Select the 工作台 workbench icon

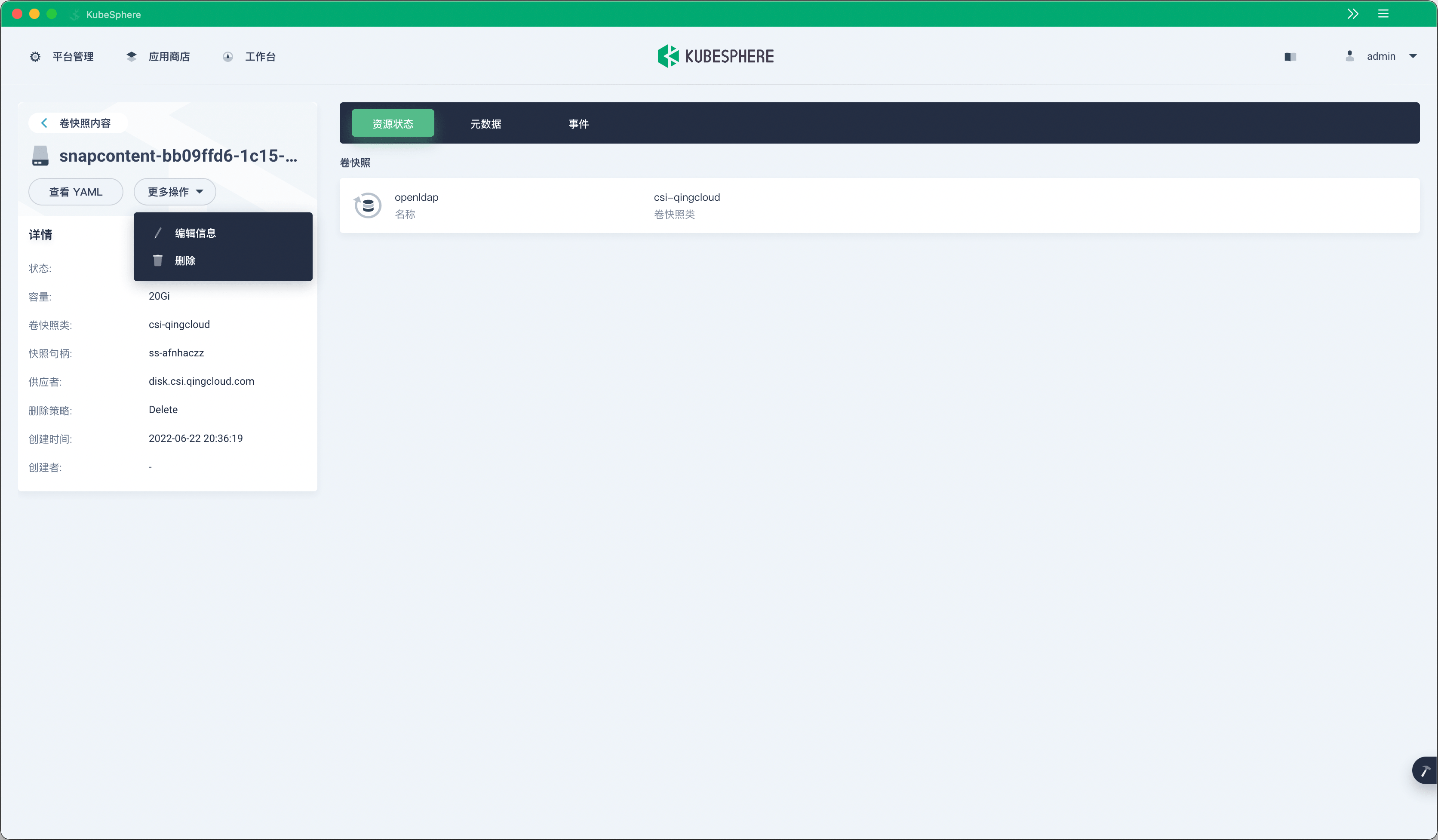coord(227,56)
